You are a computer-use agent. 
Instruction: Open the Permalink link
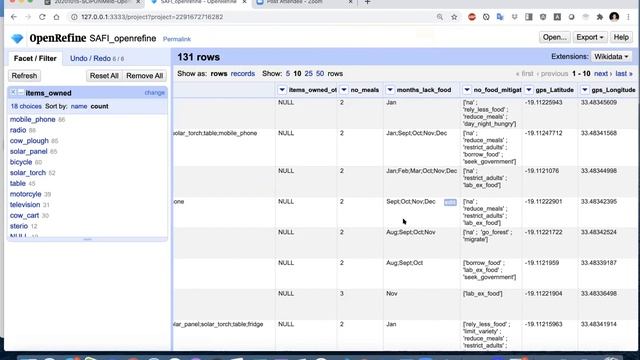point(177,39)
